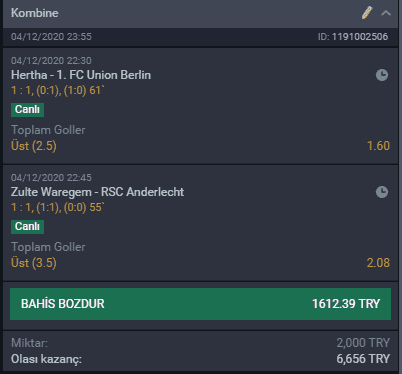Click the 2.08 odds value

coord(378,263)
